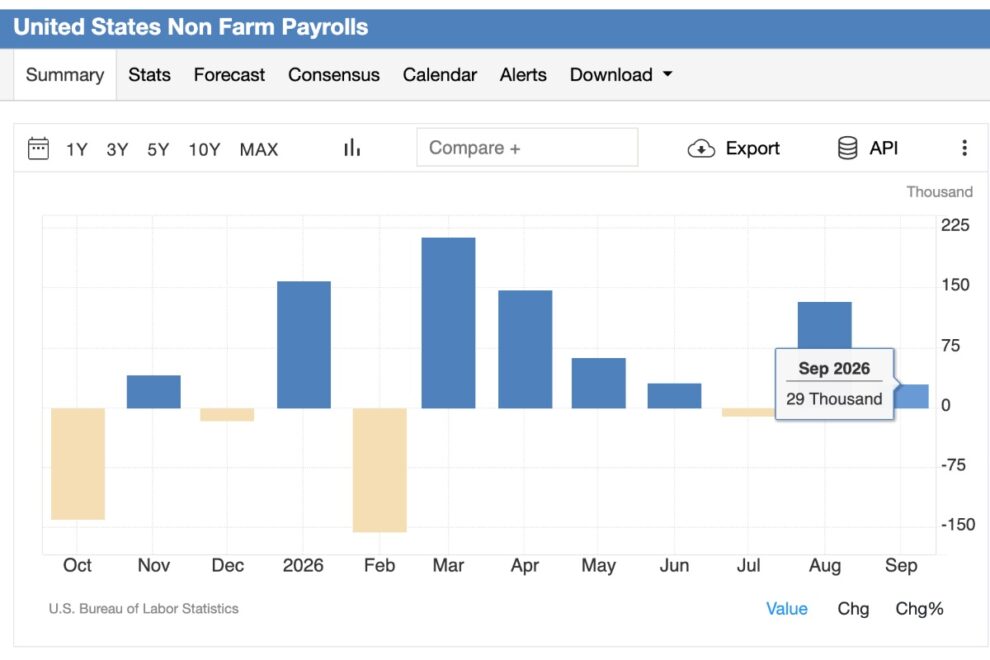Click the United States Non Farm Payrolls title
990x660 pixels.
pos(191,27)
